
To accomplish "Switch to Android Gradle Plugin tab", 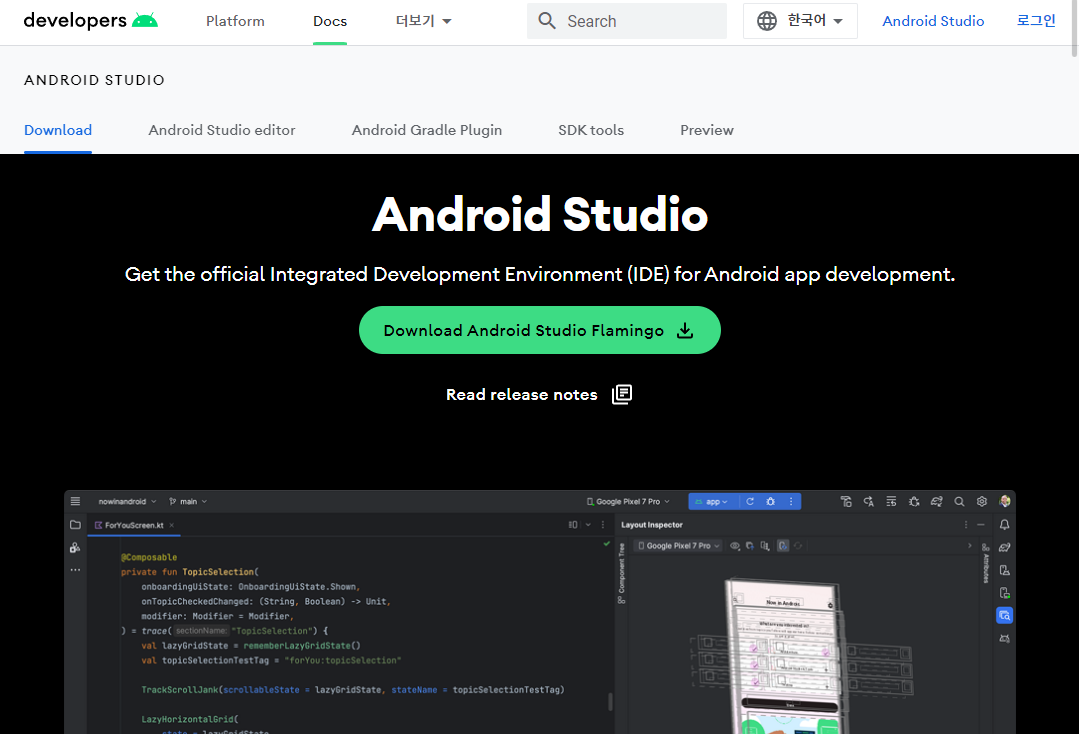I will coord(427,130).
